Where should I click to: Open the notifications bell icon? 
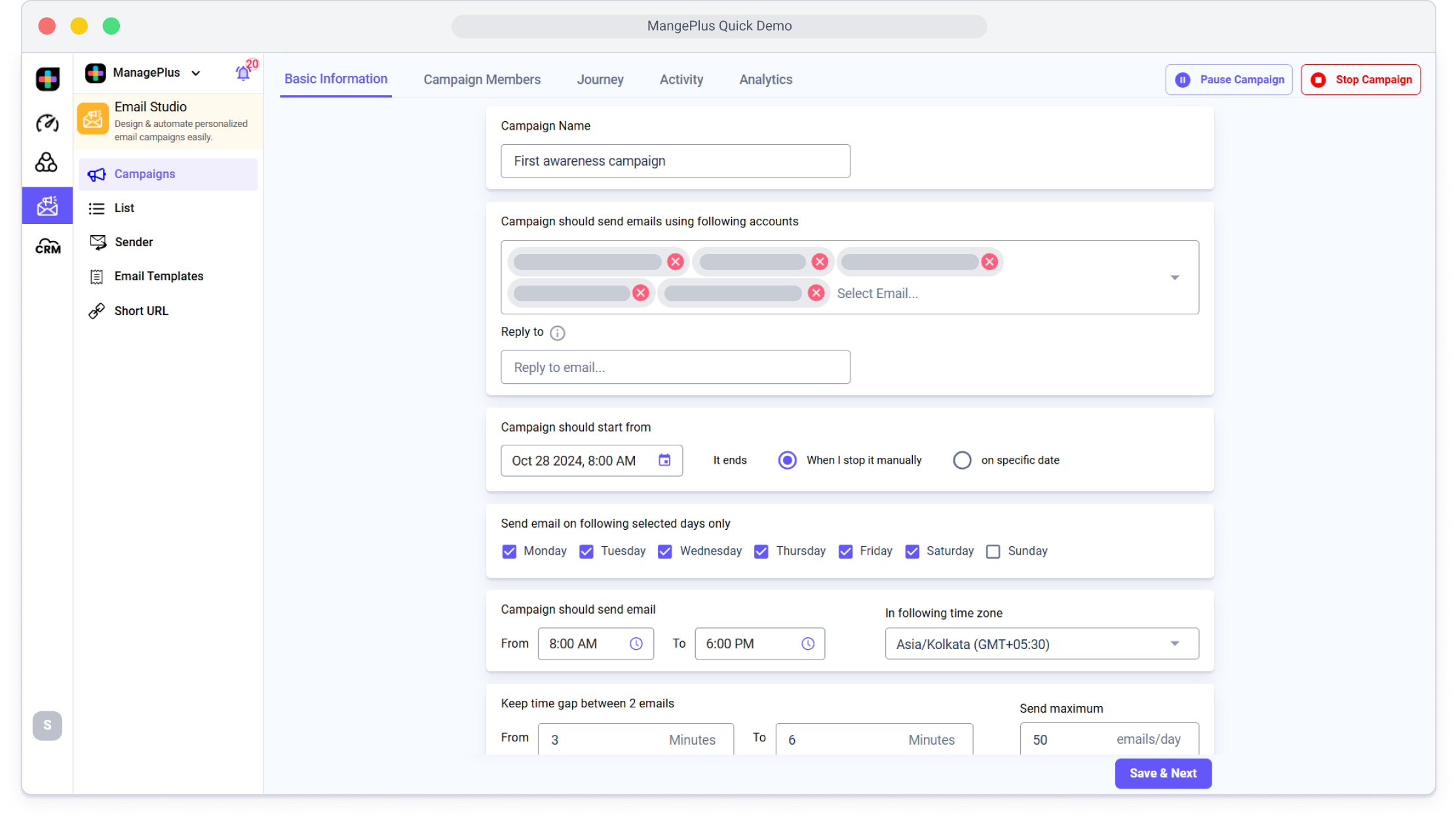(243, 73)
